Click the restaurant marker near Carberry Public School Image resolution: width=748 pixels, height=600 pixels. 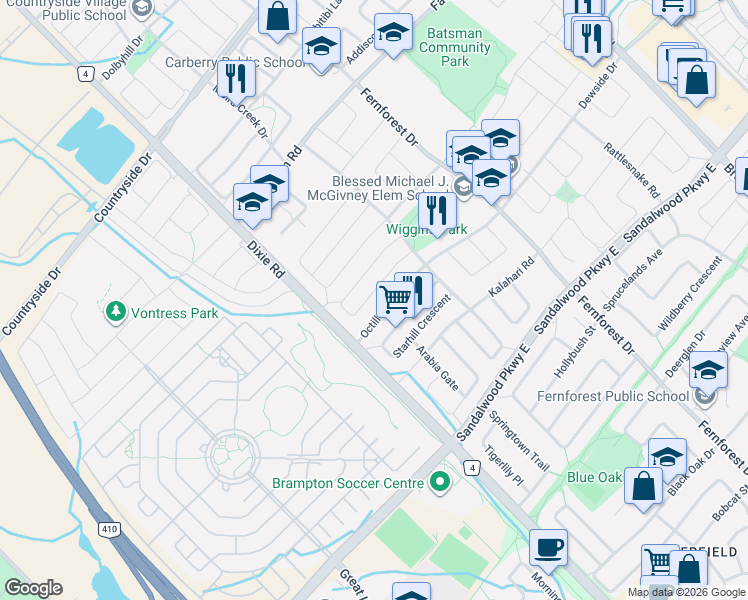tap(236, 80)
